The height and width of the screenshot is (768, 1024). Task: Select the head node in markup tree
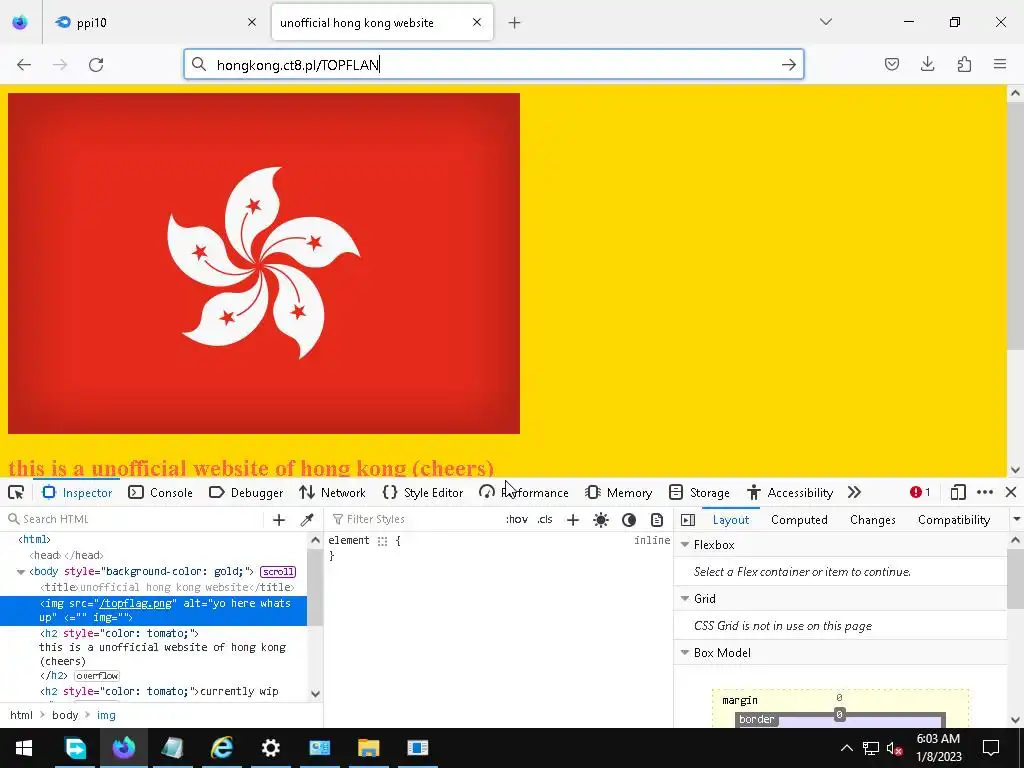66,555
